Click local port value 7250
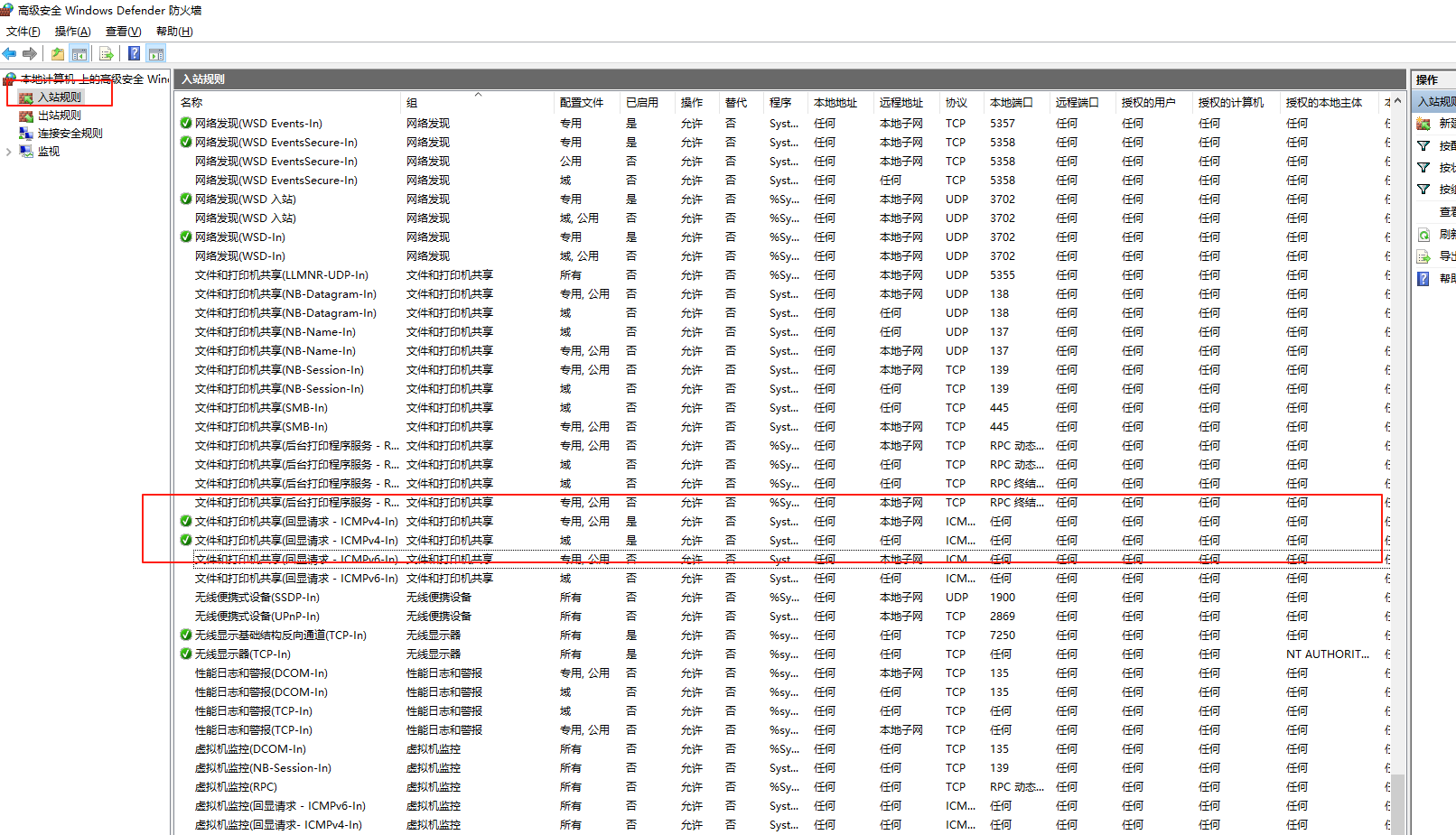This screenshot has width=1456, height=835. point(1003,636)
